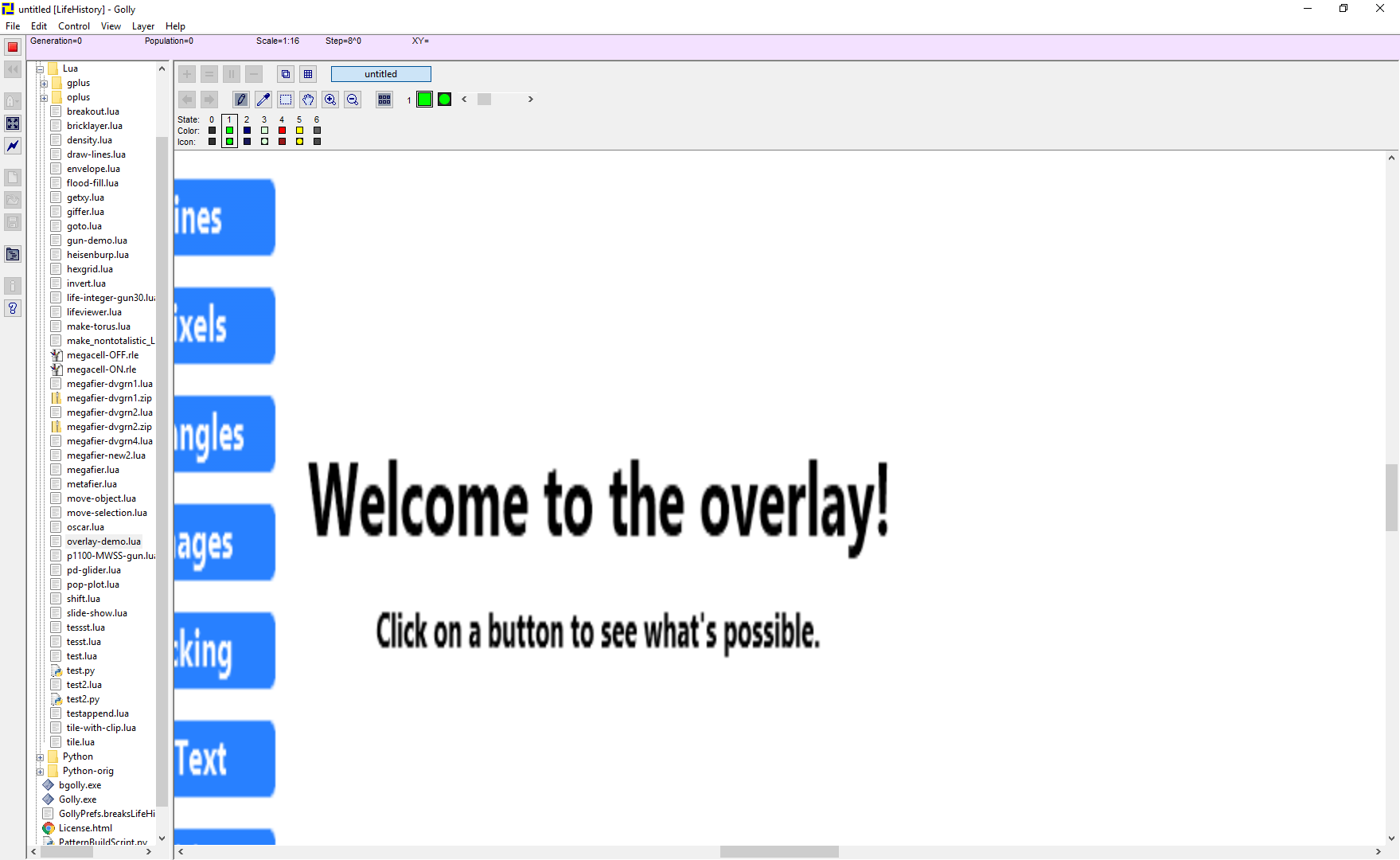Select the Zoom out tool
Viewport: 1400px width, 860px height.
(353, 100)
